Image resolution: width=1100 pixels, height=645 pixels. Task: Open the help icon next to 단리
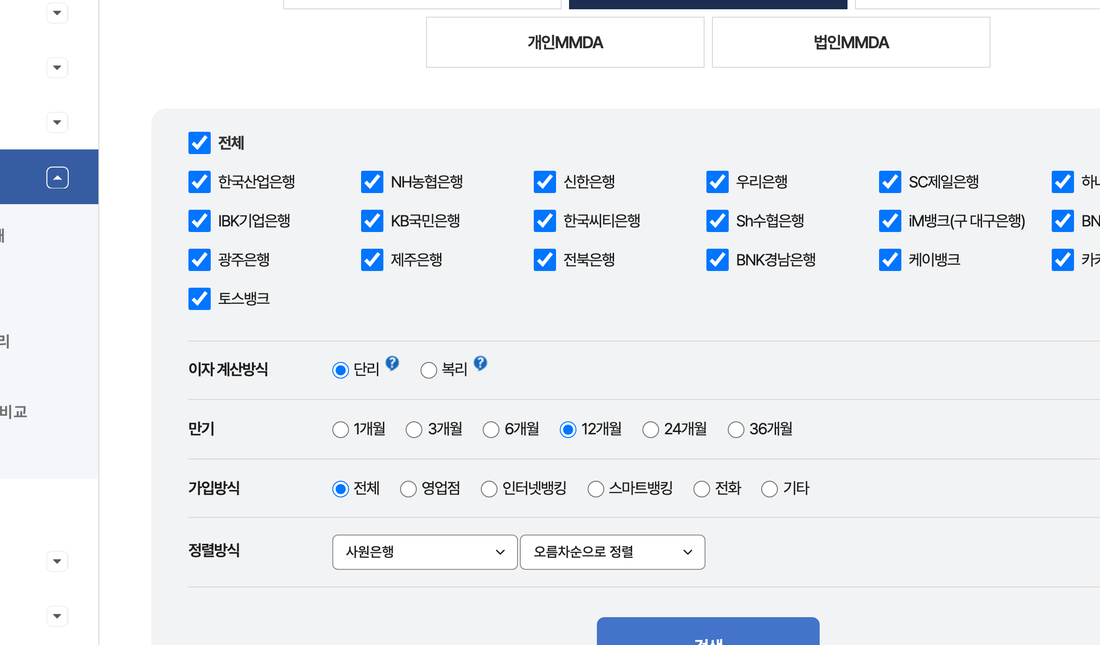pyautogui.click(x=392, y=363)
